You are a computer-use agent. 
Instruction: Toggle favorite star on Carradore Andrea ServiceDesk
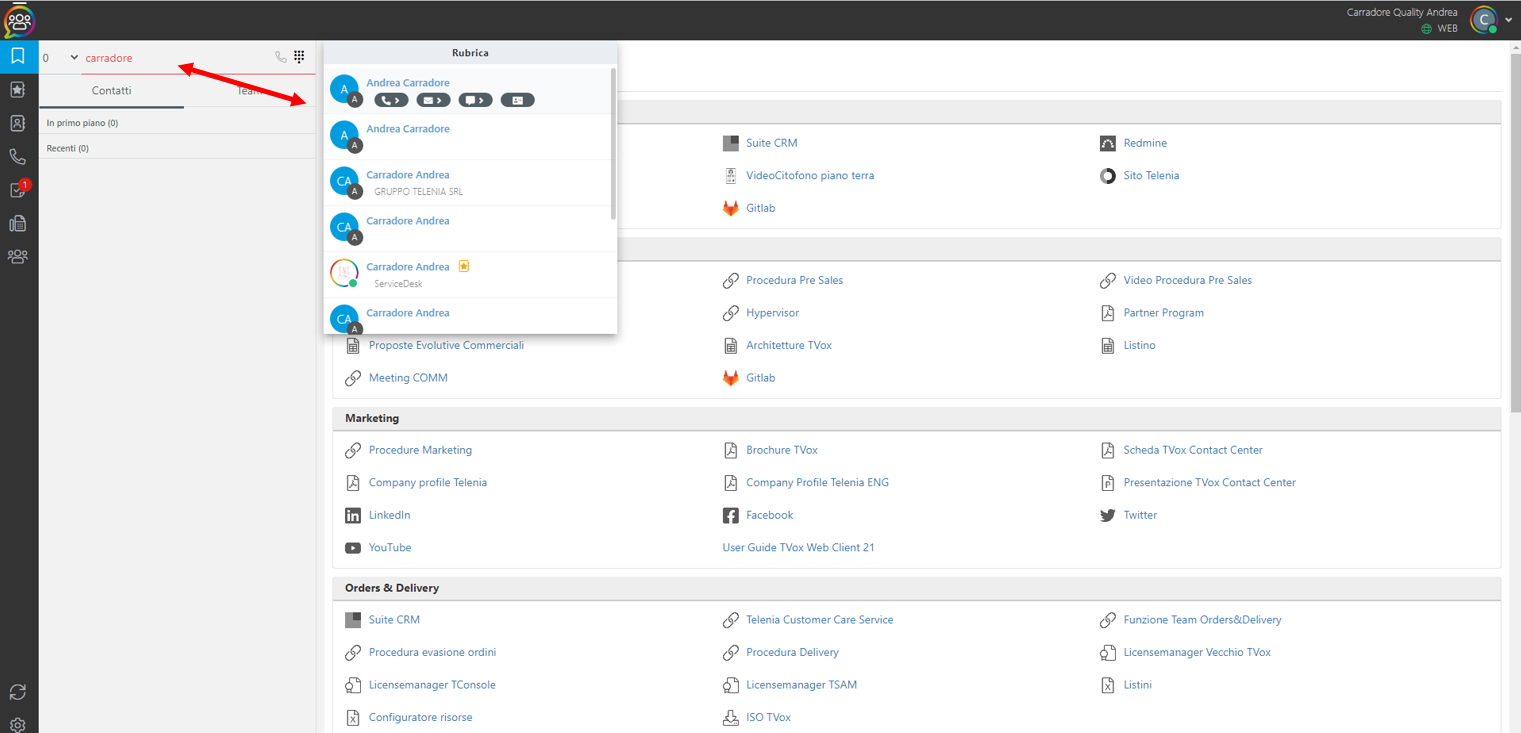tap(464, 266)
